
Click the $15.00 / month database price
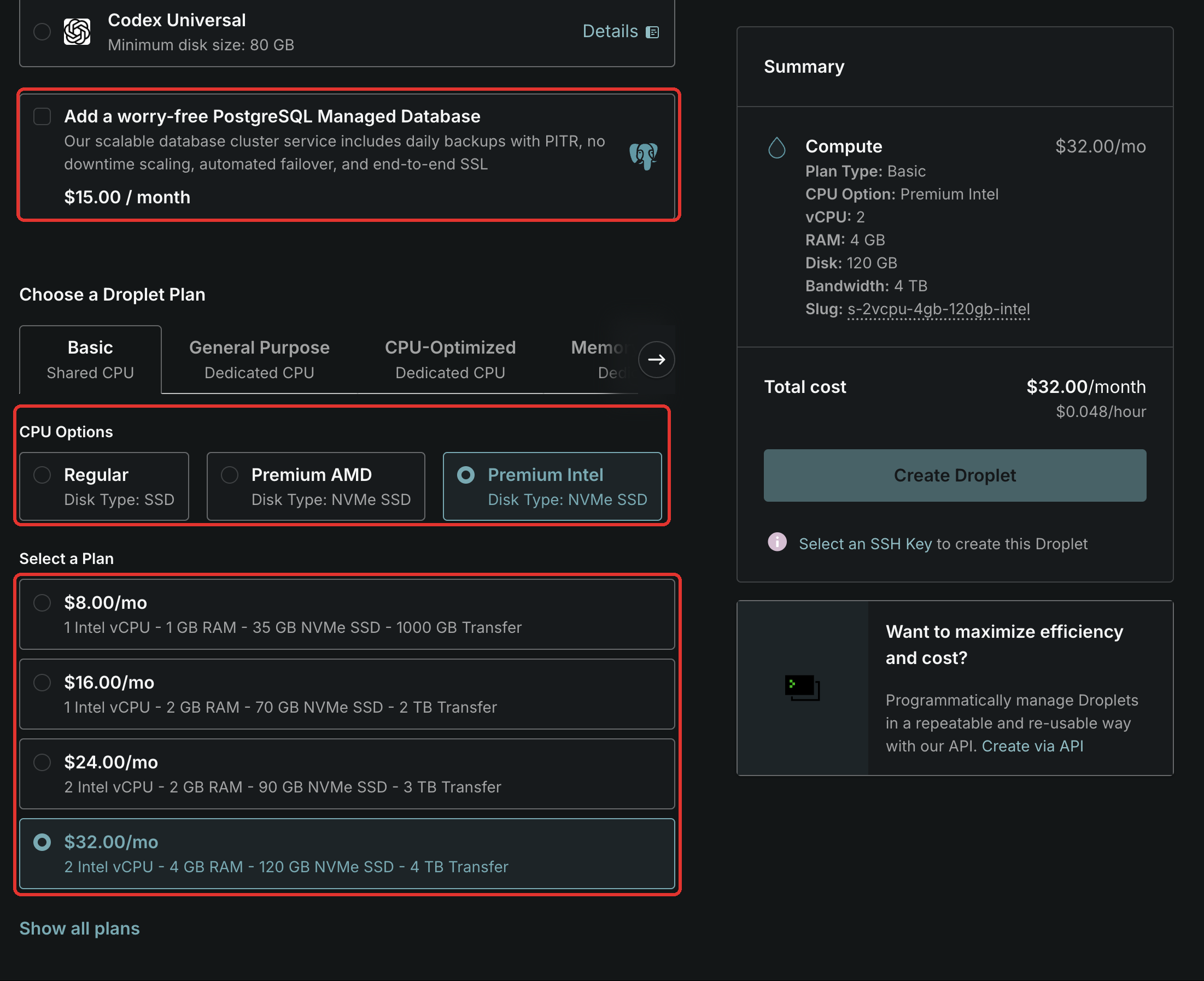point(127,197)
